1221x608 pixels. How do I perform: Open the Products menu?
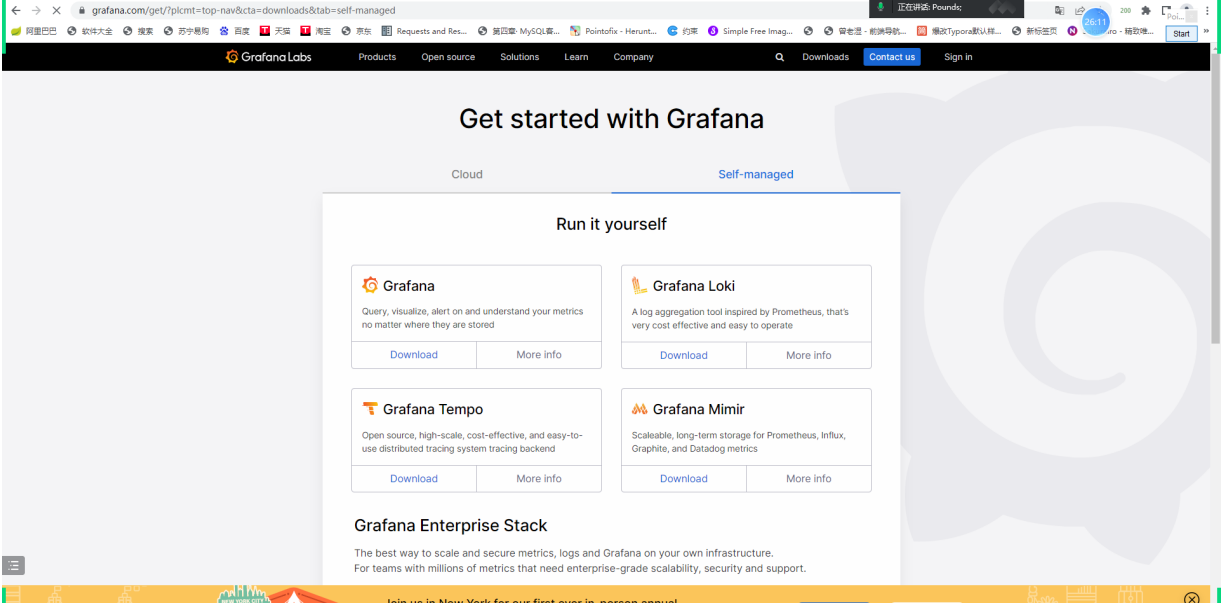pyautogui.click(x=377, y=57)
